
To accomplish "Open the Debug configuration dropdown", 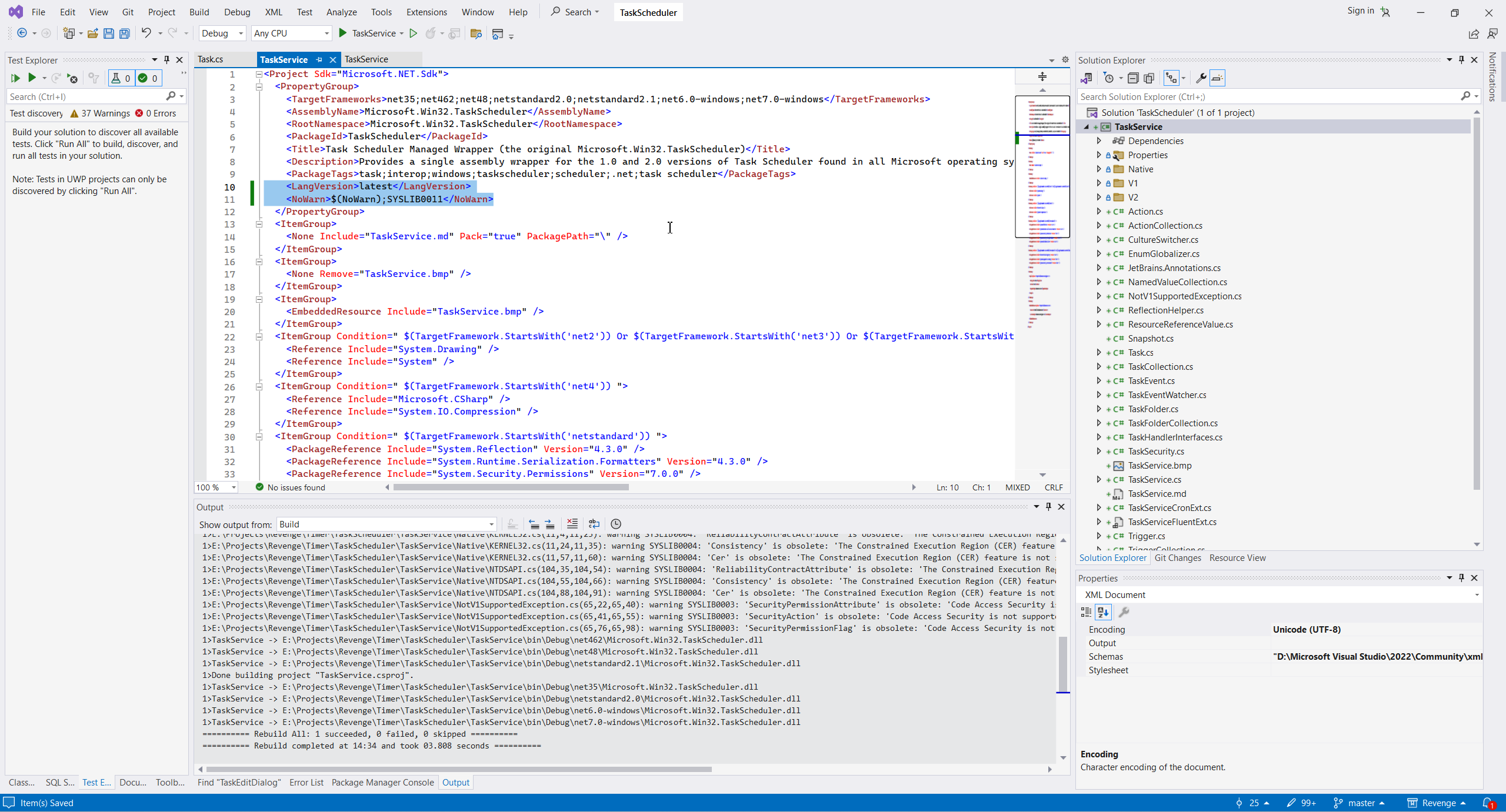I will tap(222, 34).
